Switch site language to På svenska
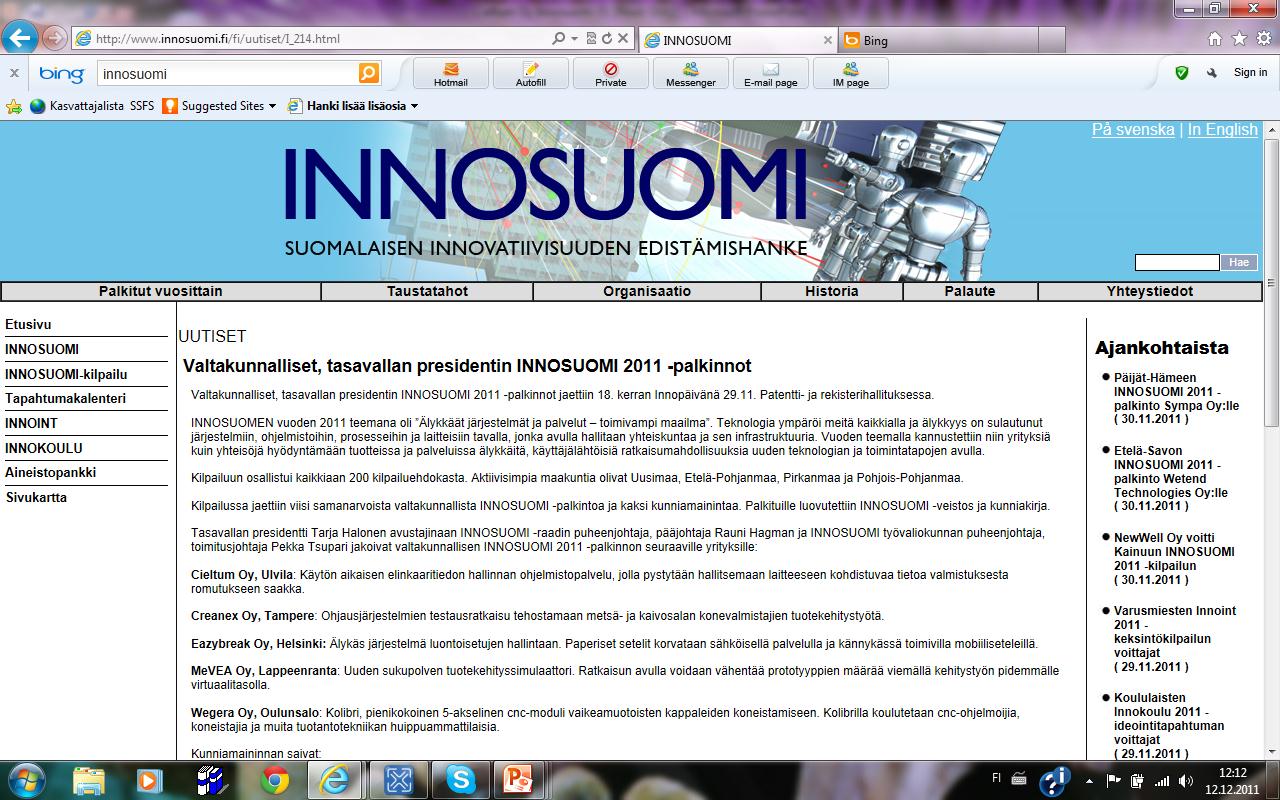1280x800 pixels. (x=1133, y=129)
